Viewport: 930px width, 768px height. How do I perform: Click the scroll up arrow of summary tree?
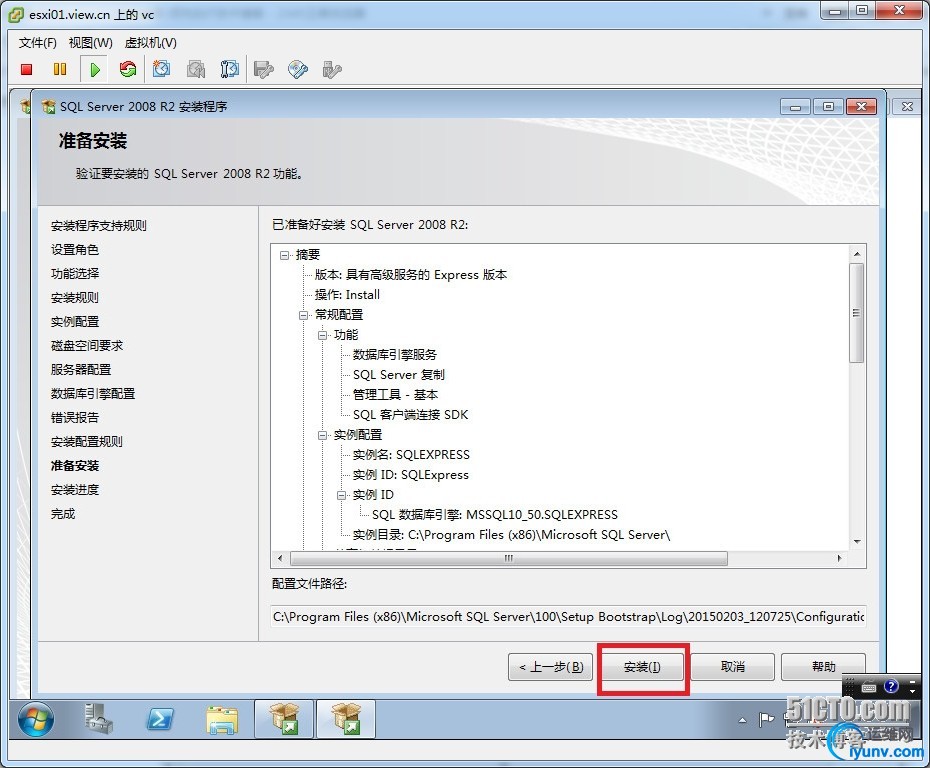point(856,254)
